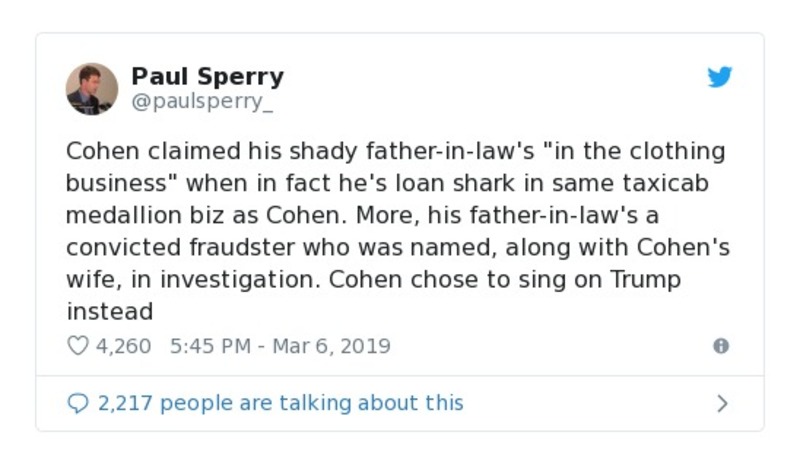Click the final word 'instead'
The height and width of the screenshot is (467, 800).
tap(109, 311)
